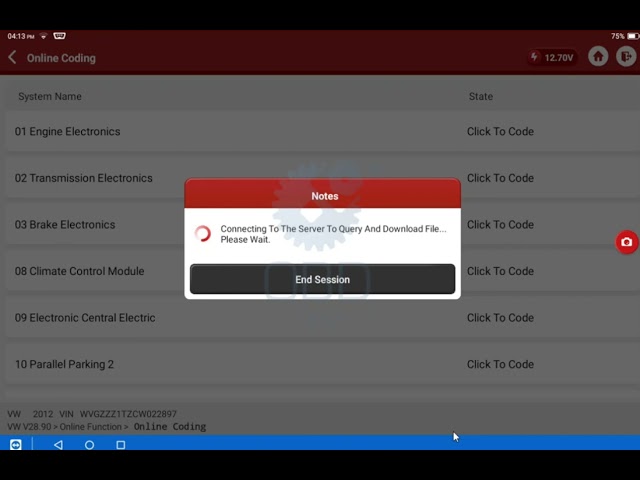Tap the VCI connector status icon
This screenshot has height=480, width=640.
(59, 36)
